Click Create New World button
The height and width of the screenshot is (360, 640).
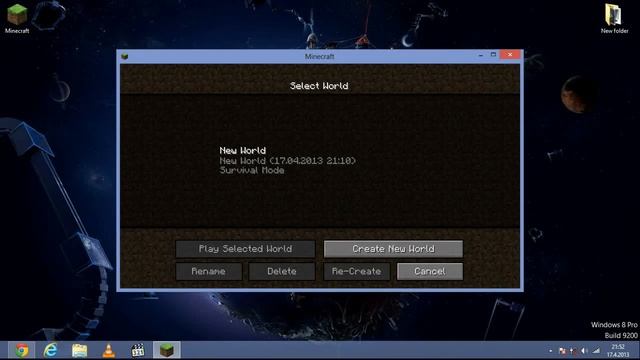(393, 249)
